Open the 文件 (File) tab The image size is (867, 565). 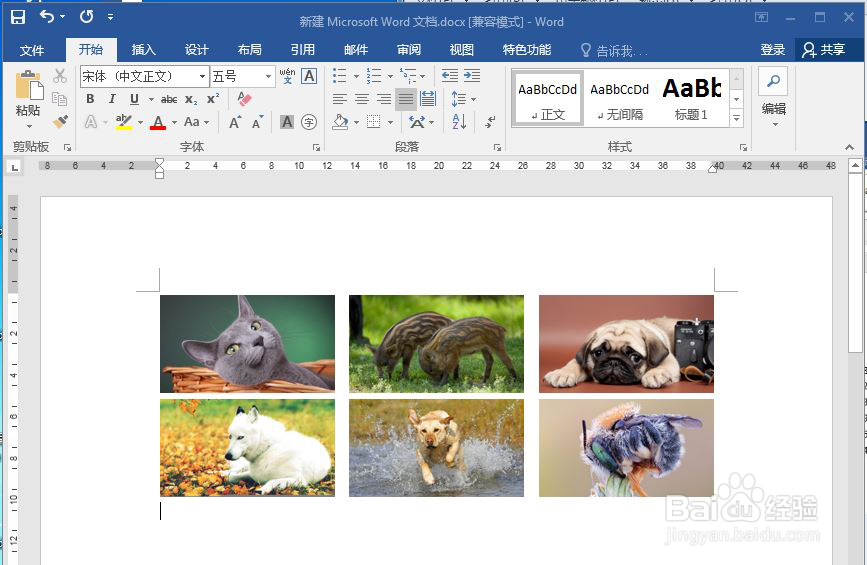pos(32,50)
